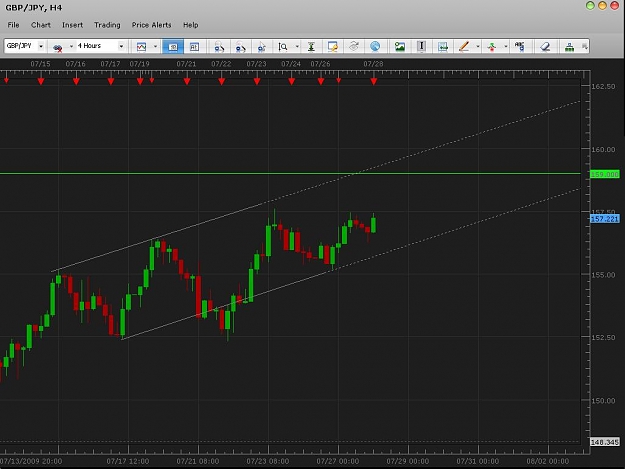Click the save chart as image icon
This screenshot has width=625, height=469.
tap(400, 47)
